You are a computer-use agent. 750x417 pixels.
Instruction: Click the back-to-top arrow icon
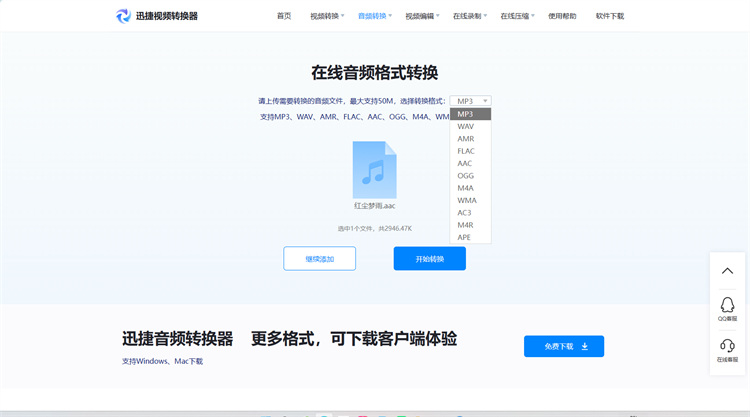tap(727, 271)
